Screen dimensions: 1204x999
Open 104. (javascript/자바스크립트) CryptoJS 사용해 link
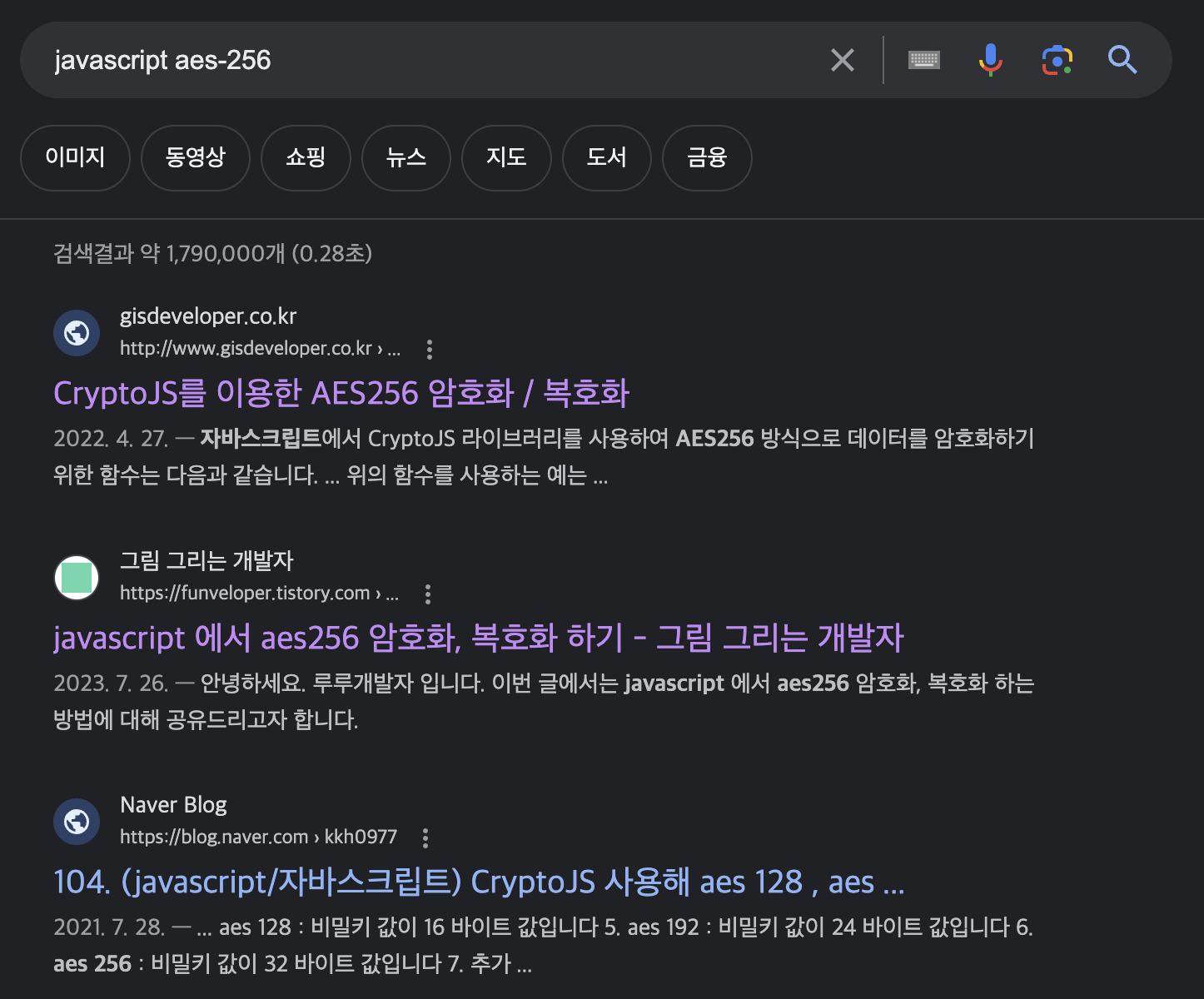[479, 882]
